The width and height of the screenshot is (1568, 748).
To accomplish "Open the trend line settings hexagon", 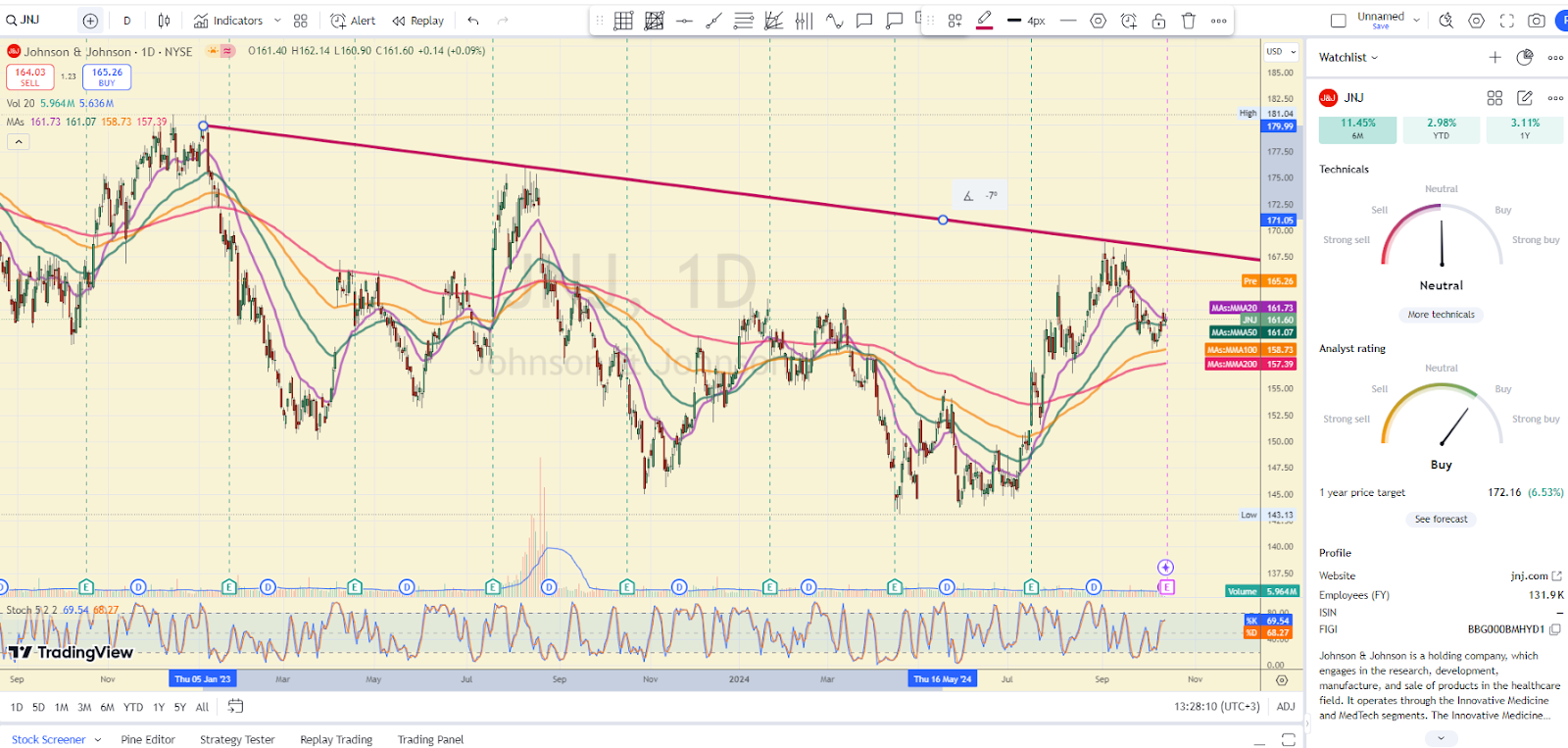I will tap(1099, 21).
